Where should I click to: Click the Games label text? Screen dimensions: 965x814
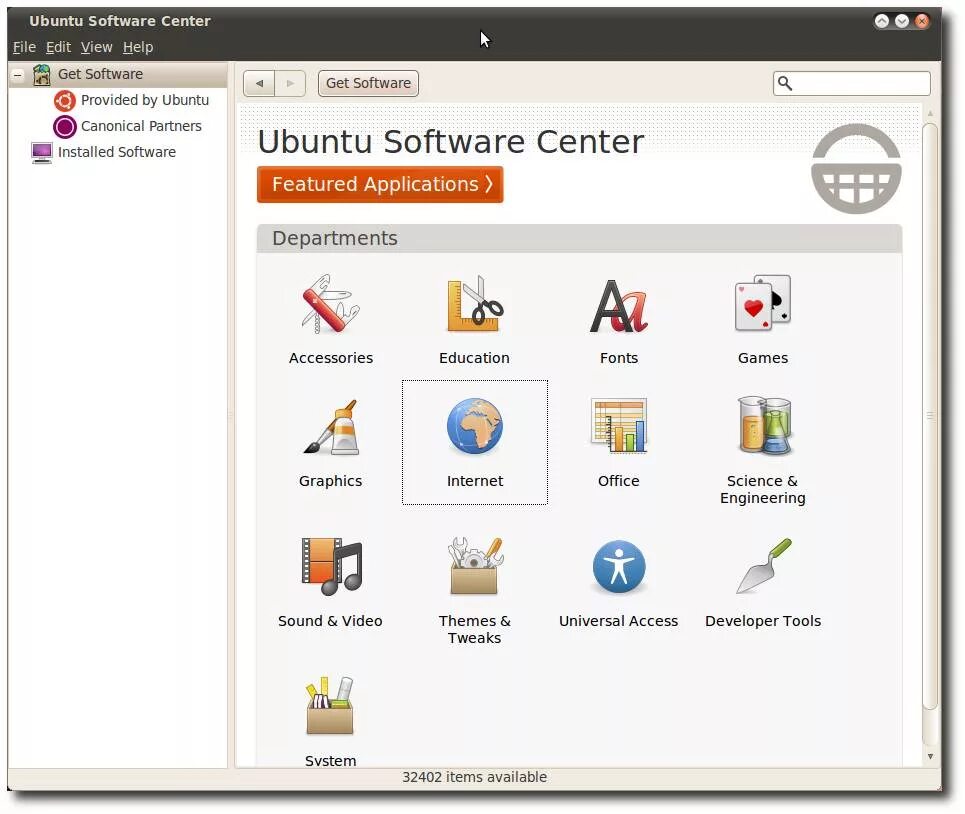point(763,358)
